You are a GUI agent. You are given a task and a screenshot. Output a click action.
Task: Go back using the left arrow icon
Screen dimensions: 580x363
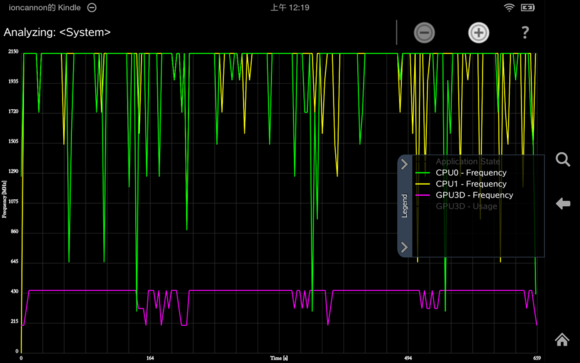pyautogui.click(x=563, y=204)
